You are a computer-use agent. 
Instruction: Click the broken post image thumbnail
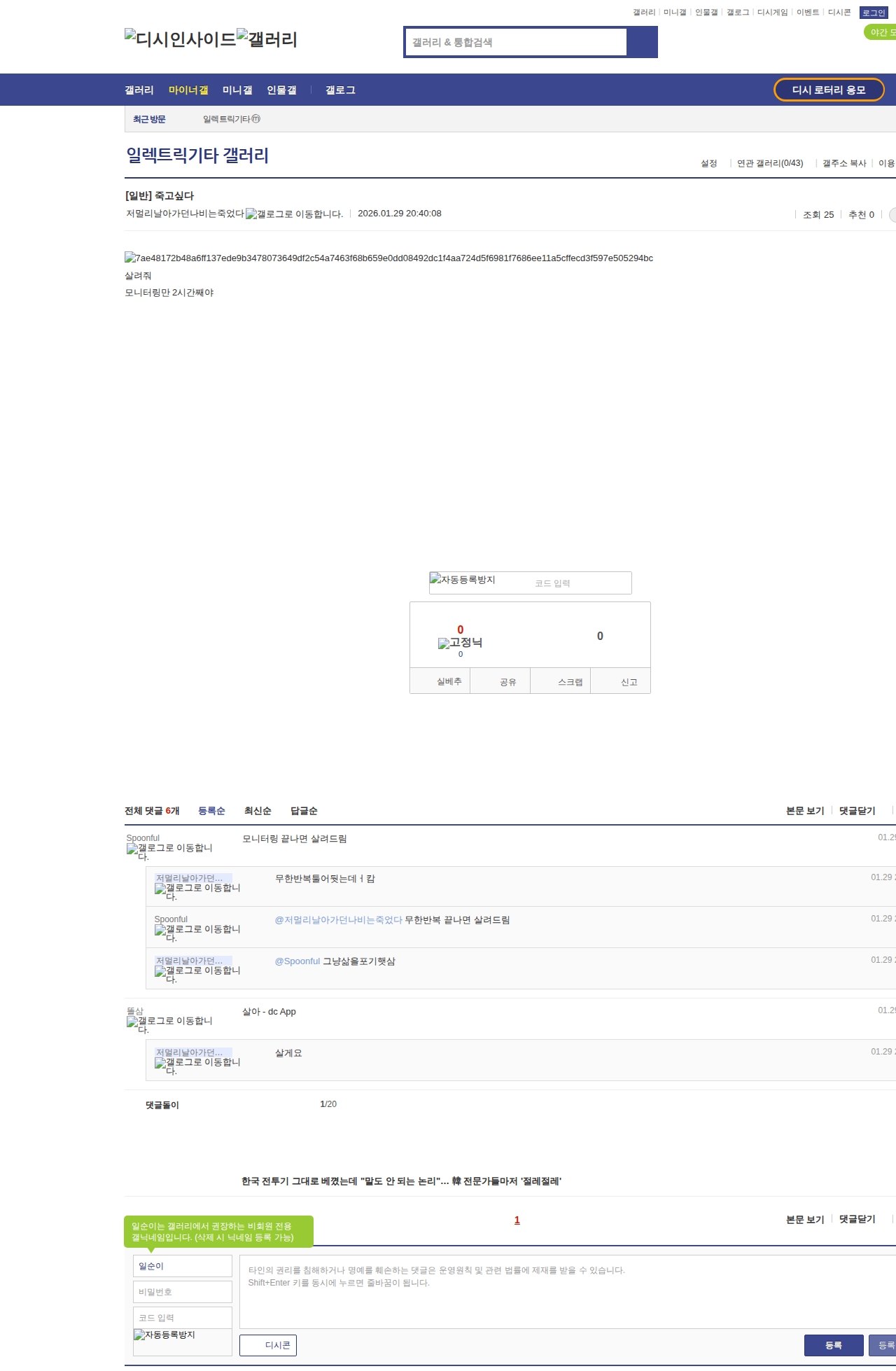388,258
